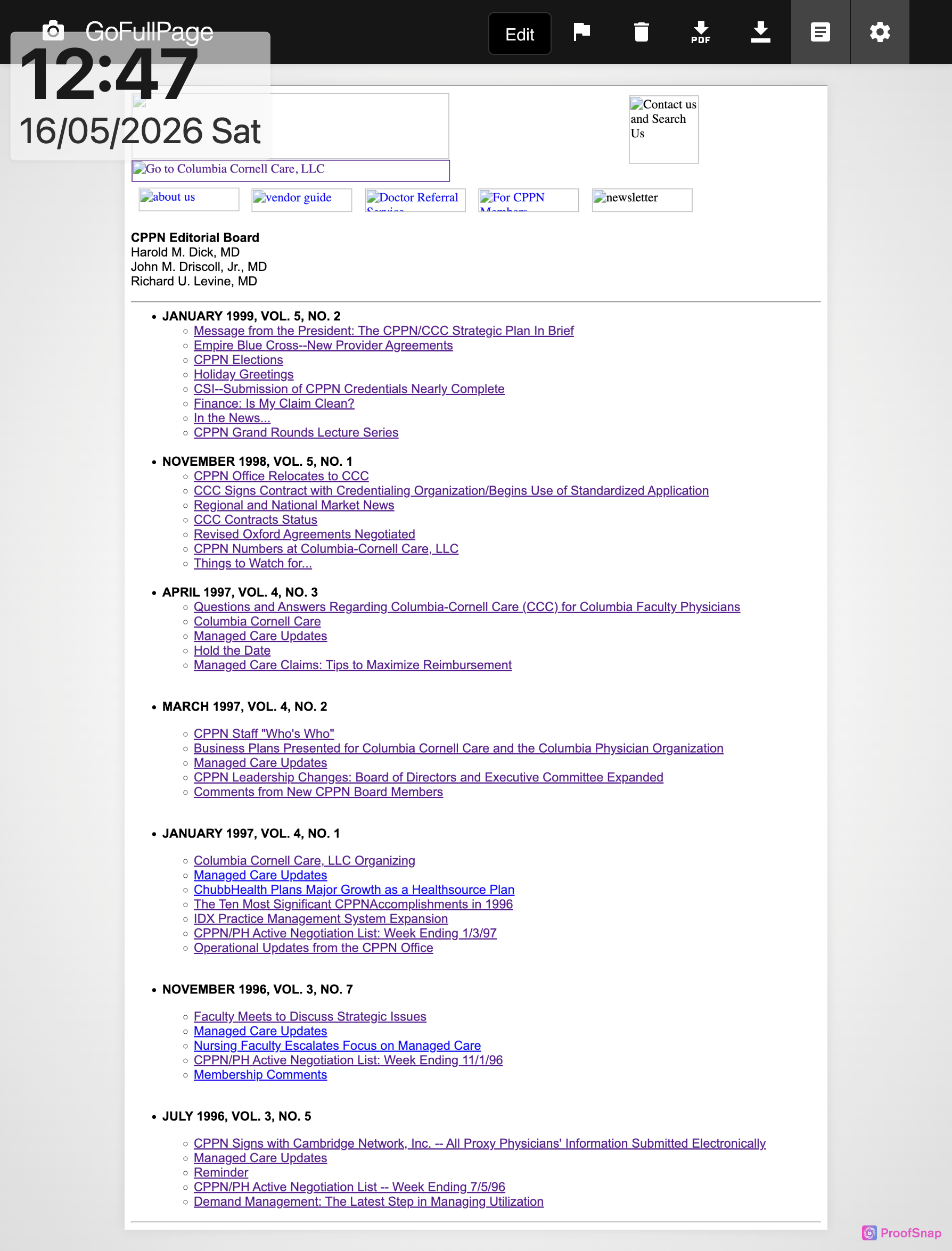Click the flag report icon
952x1251 pixels.
[581, 32]
